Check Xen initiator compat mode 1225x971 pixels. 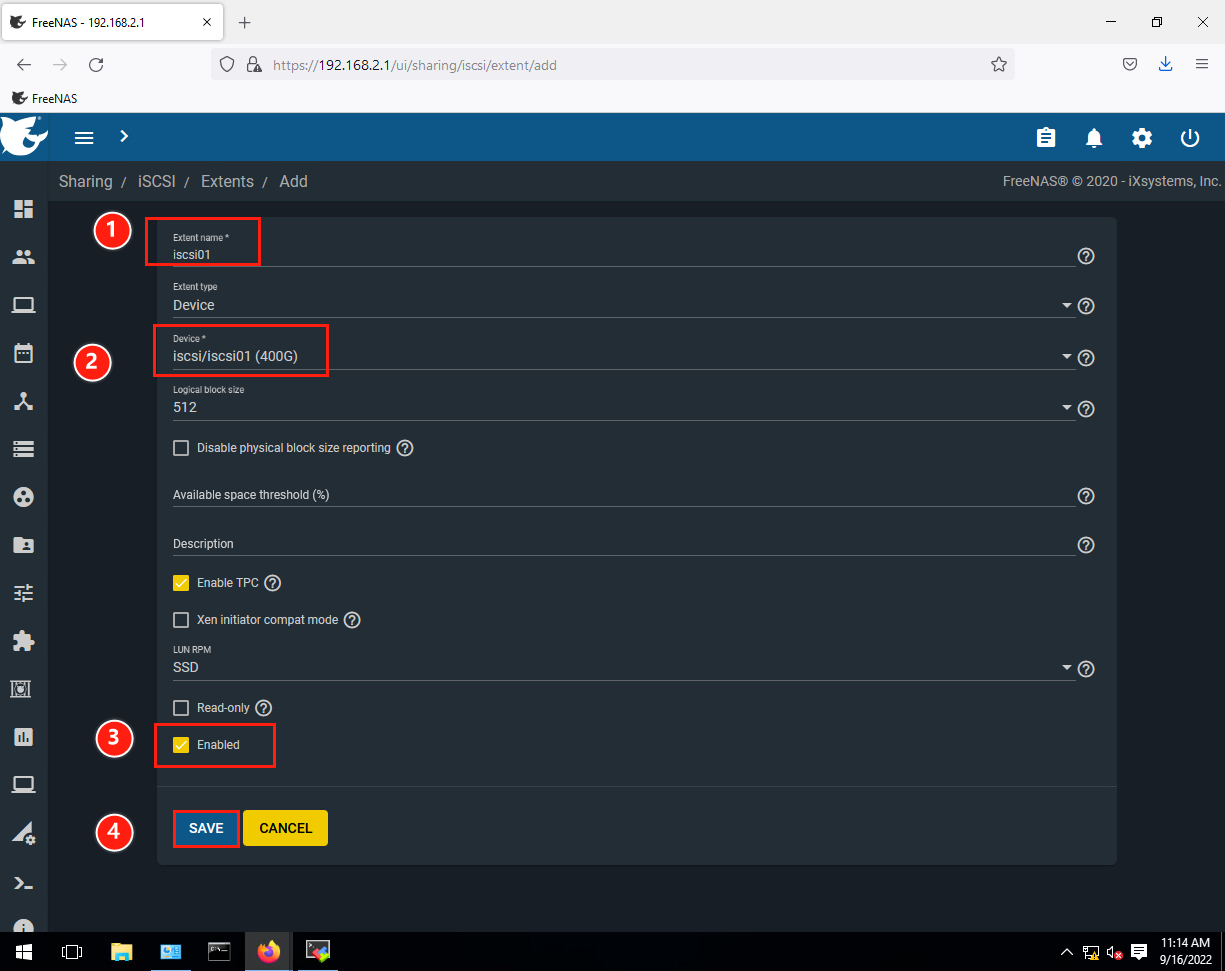pos(181,620)
